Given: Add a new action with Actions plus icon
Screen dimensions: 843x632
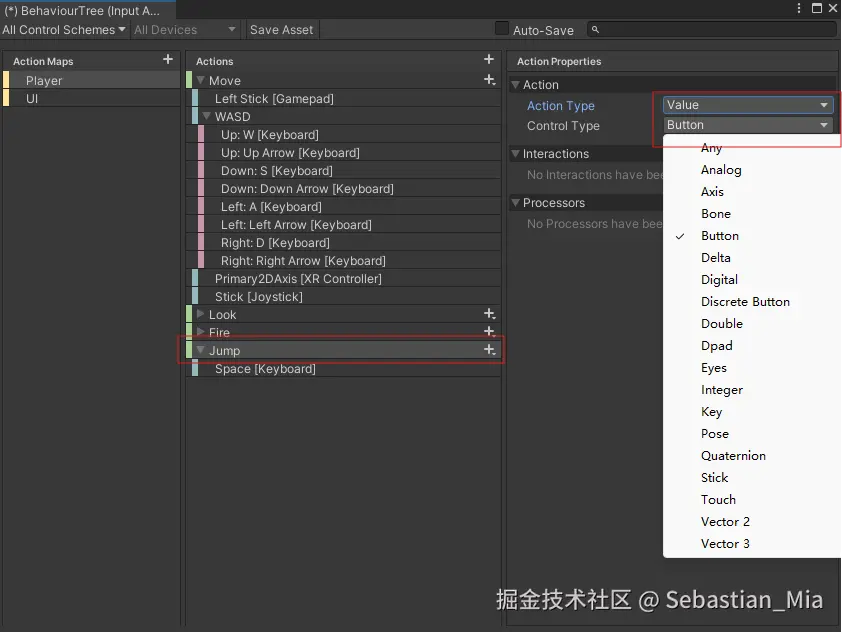Looking at the screenshot, I should point(489,59).
